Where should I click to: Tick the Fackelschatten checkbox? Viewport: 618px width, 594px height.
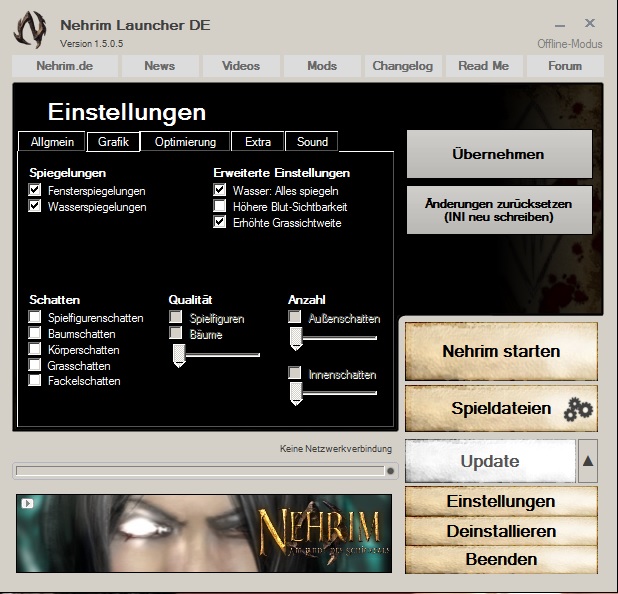point(35,380)
